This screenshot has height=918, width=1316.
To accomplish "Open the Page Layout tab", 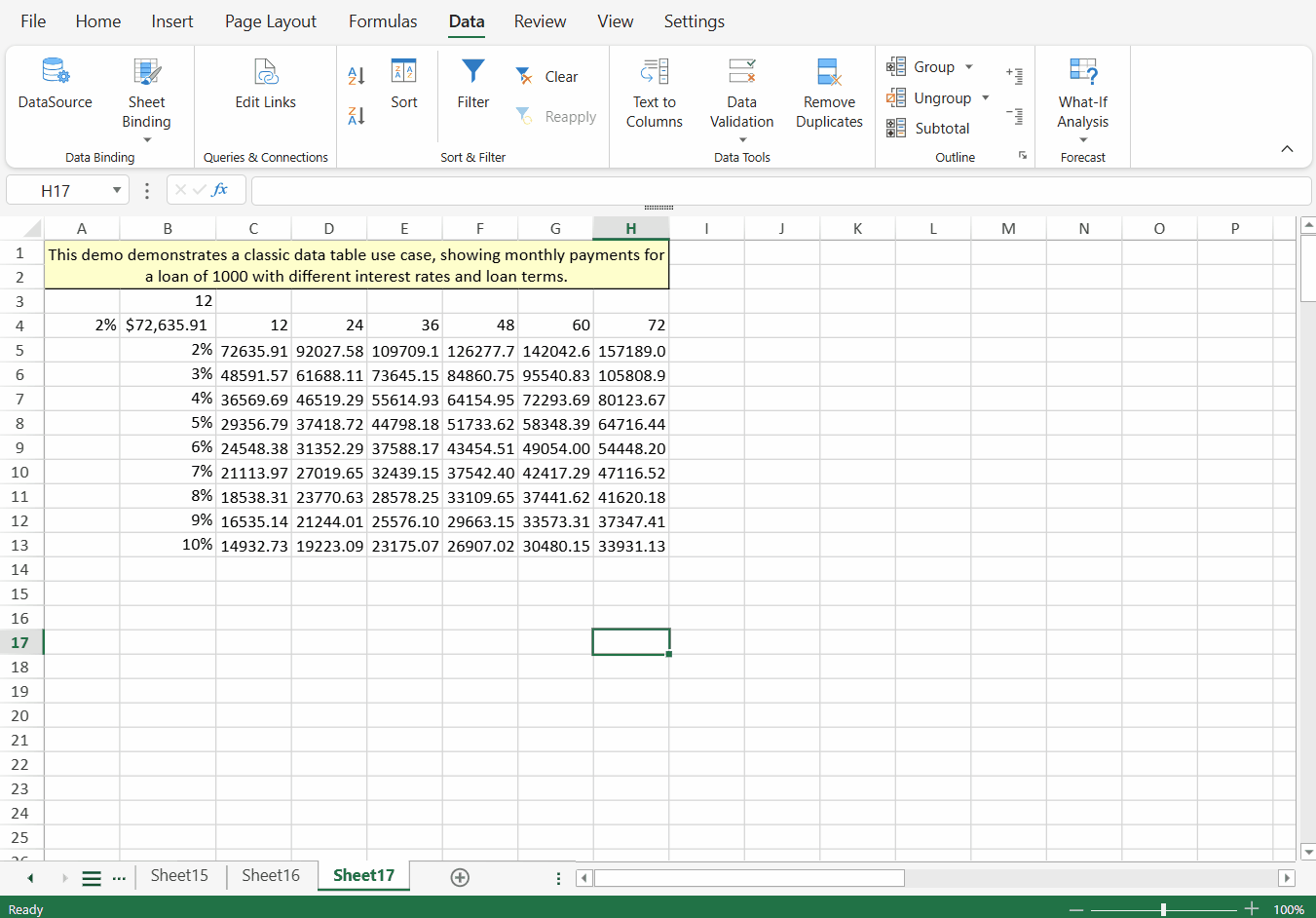I will pos(271,21).
